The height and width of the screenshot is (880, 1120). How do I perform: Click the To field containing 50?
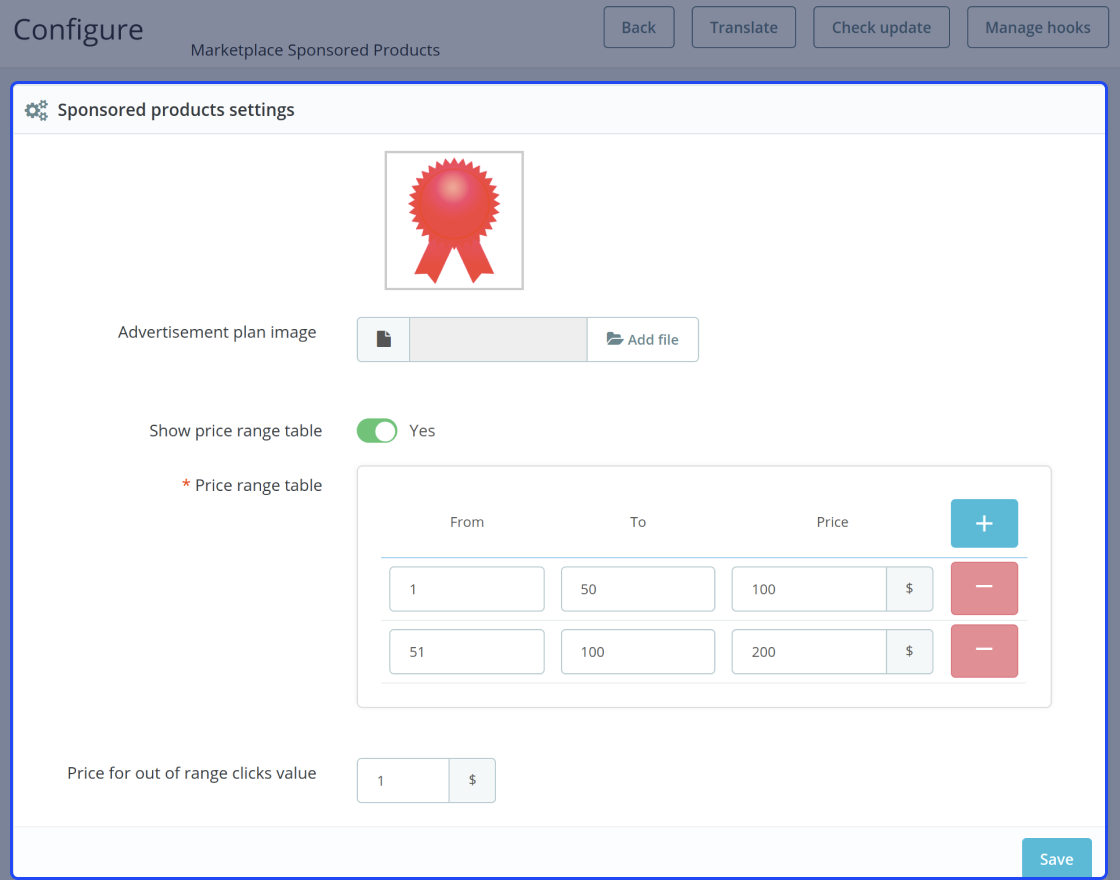(638, 589)
